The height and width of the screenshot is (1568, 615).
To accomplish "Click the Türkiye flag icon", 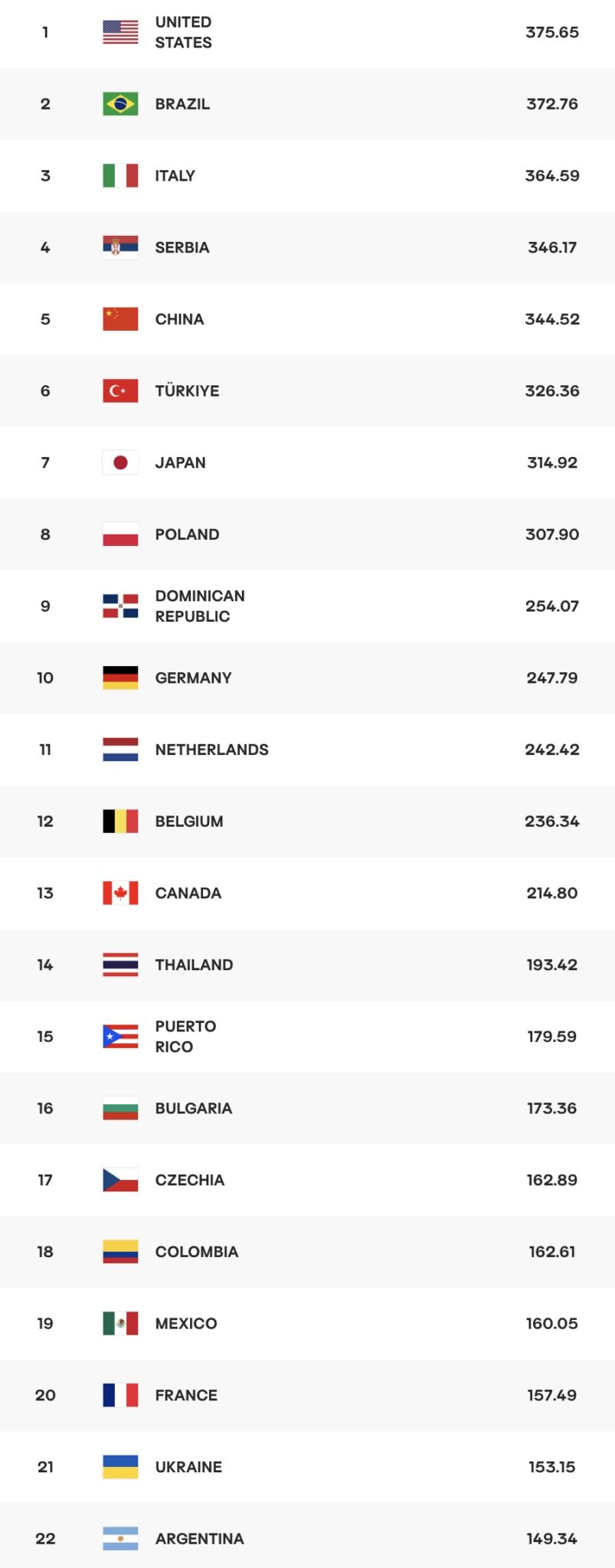I will [x=120, y=391].
